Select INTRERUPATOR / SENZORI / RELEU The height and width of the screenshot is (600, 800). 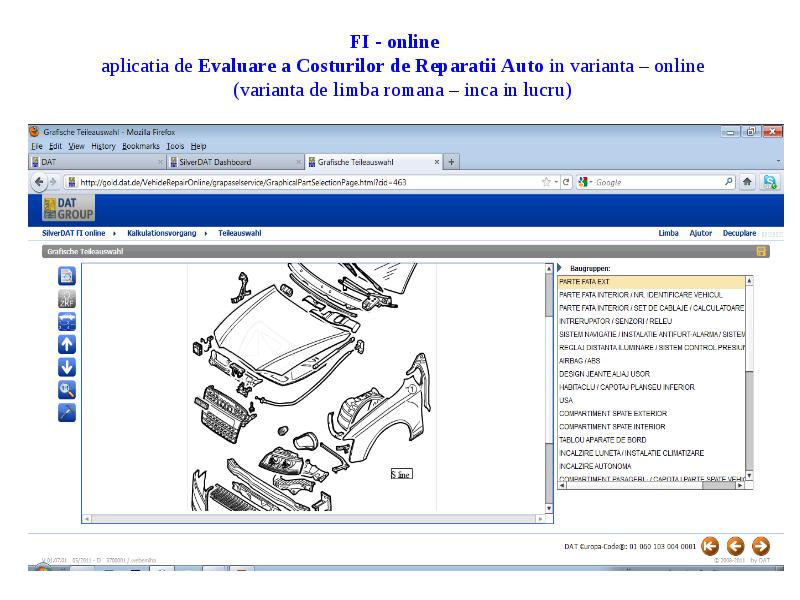652,321
